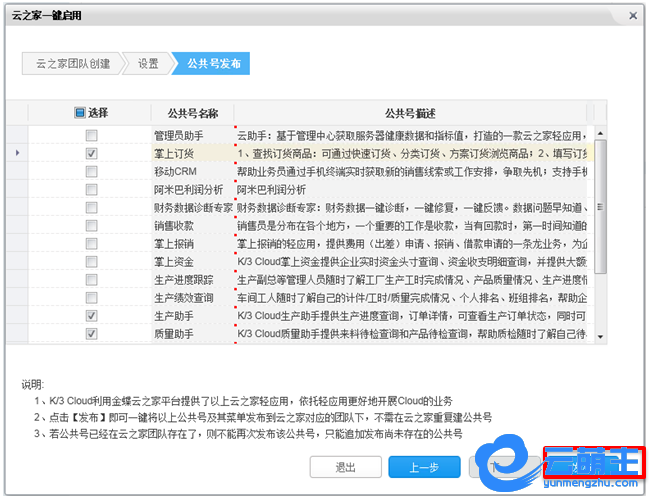Switch to the 设置 wizard step
Screen dimensions: 649x498
[x=148, y=64]
